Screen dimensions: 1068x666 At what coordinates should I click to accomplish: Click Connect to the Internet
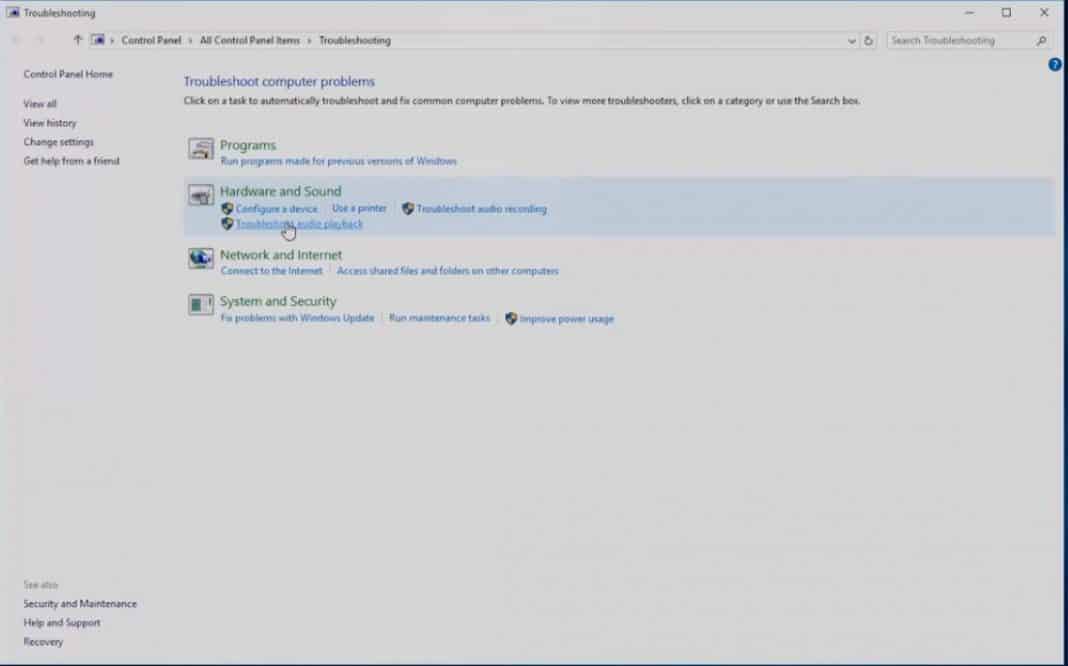[272, 271]
